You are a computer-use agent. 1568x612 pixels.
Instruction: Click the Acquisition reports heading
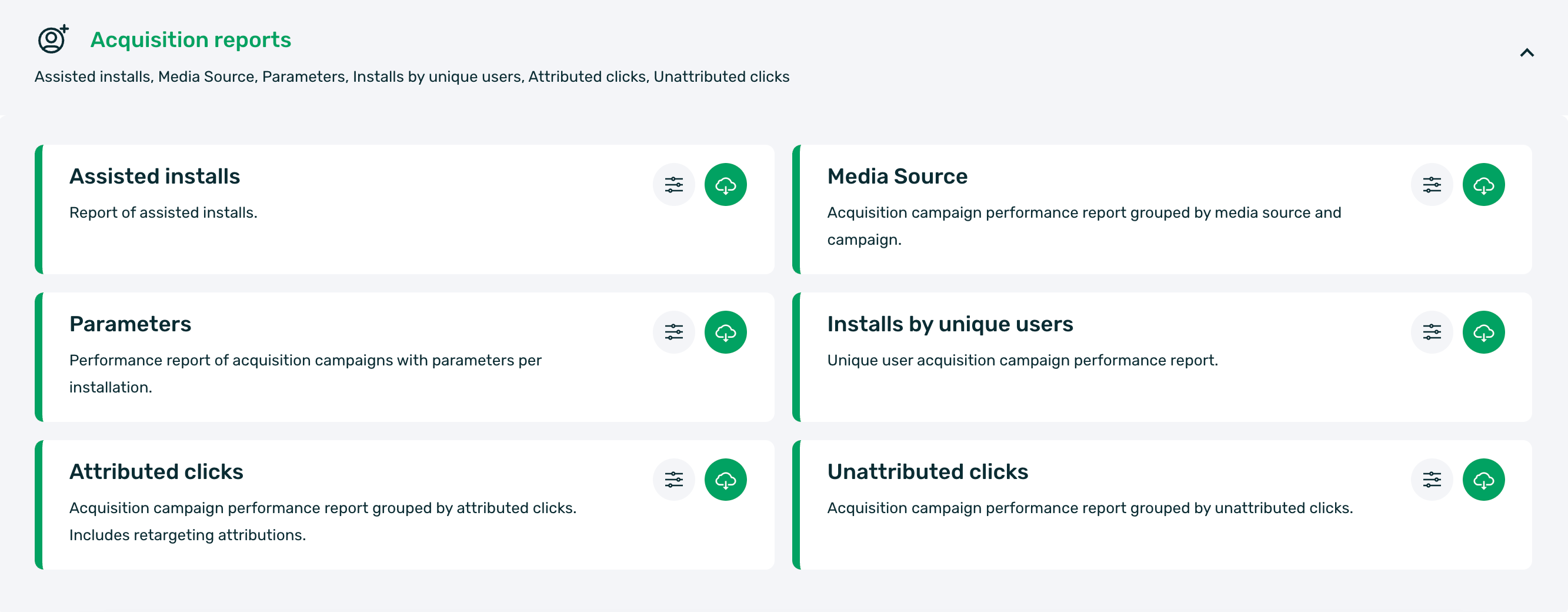pos(191,39)
